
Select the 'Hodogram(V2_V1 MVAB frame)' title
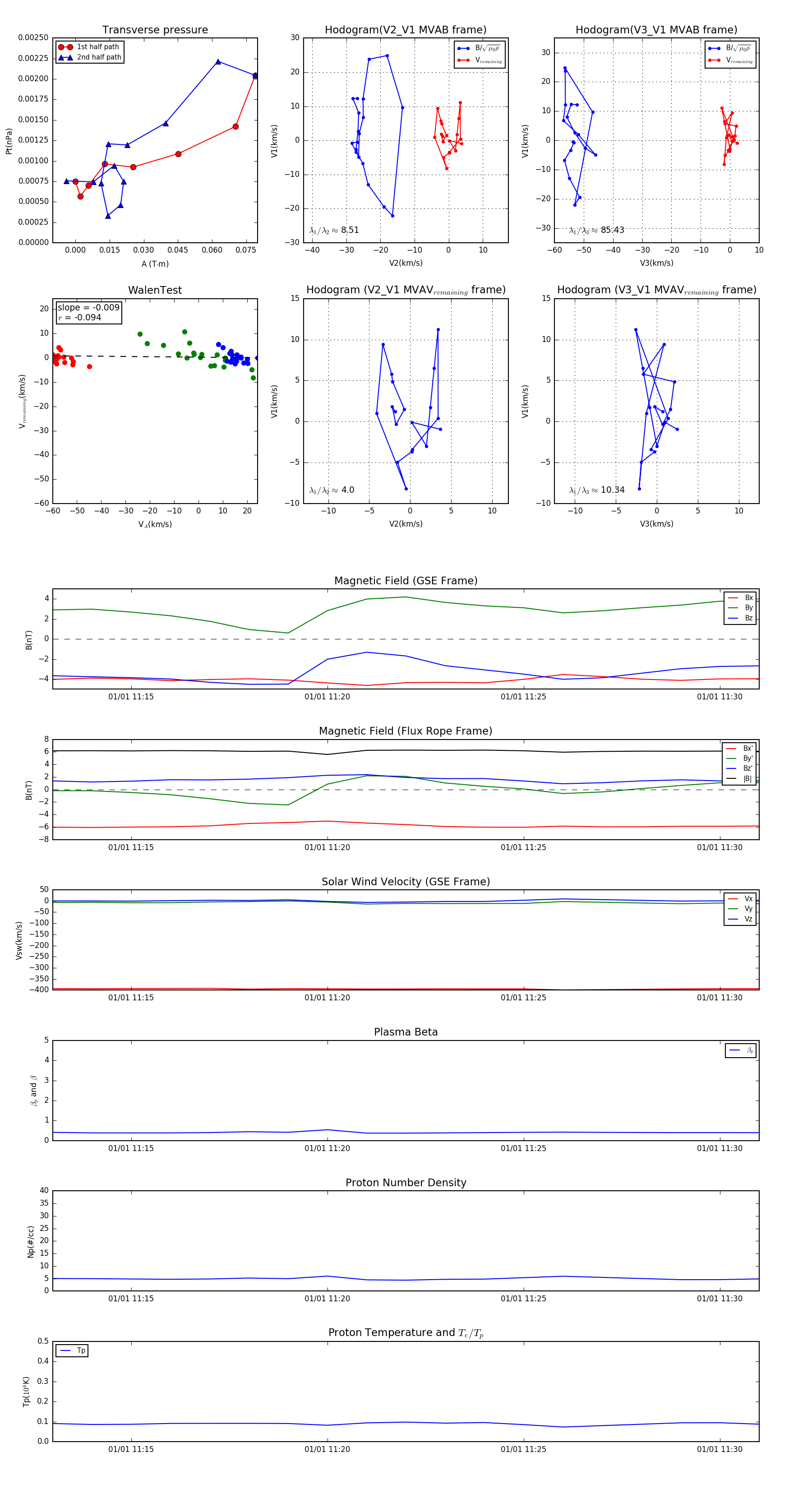point(405,30)
